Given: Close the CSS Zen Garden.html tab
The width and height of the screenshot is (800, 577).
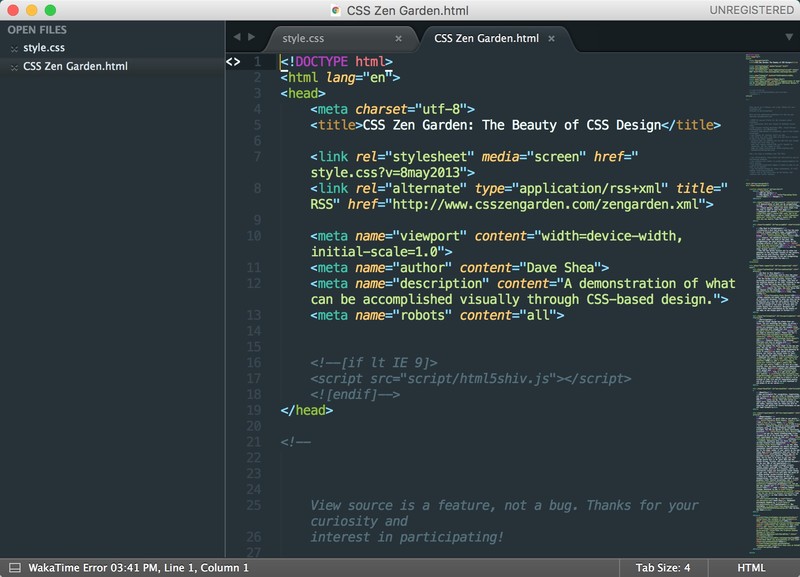Looking at the screenshot, I should (552, 39).
